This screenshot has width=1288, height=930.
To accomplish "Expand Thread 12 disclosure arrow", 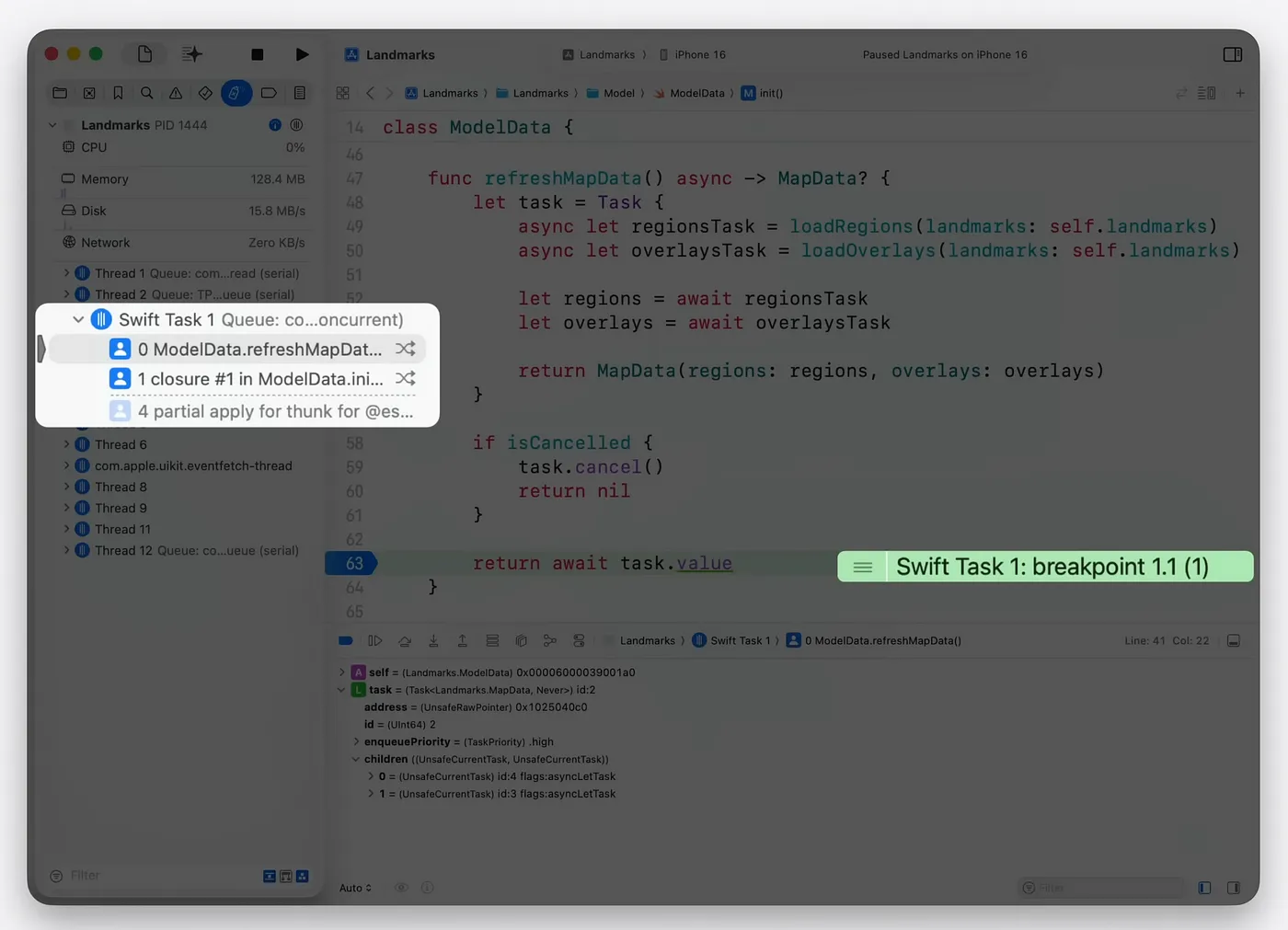I will coord(66,550).
